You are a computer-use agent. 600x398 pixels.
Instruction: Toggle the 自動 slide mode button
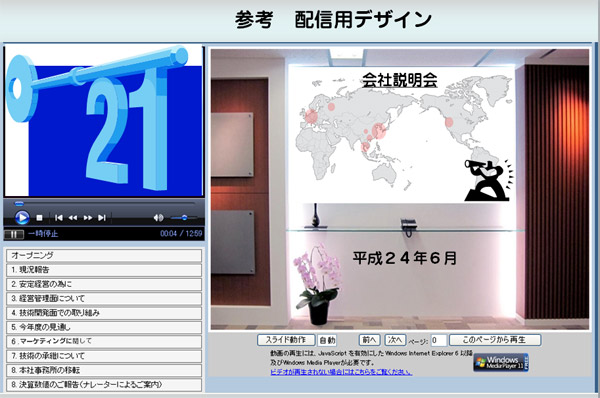click(x=327, y=340)
